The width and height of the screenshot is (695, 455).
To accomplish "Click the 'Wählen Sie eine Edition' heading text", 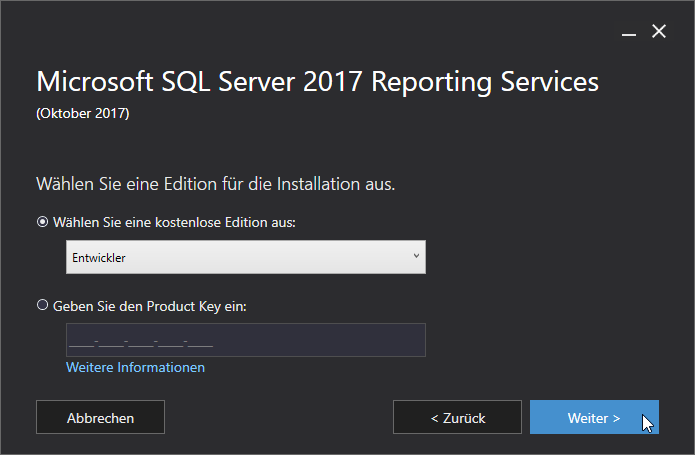I will click(x=215, y=185).
